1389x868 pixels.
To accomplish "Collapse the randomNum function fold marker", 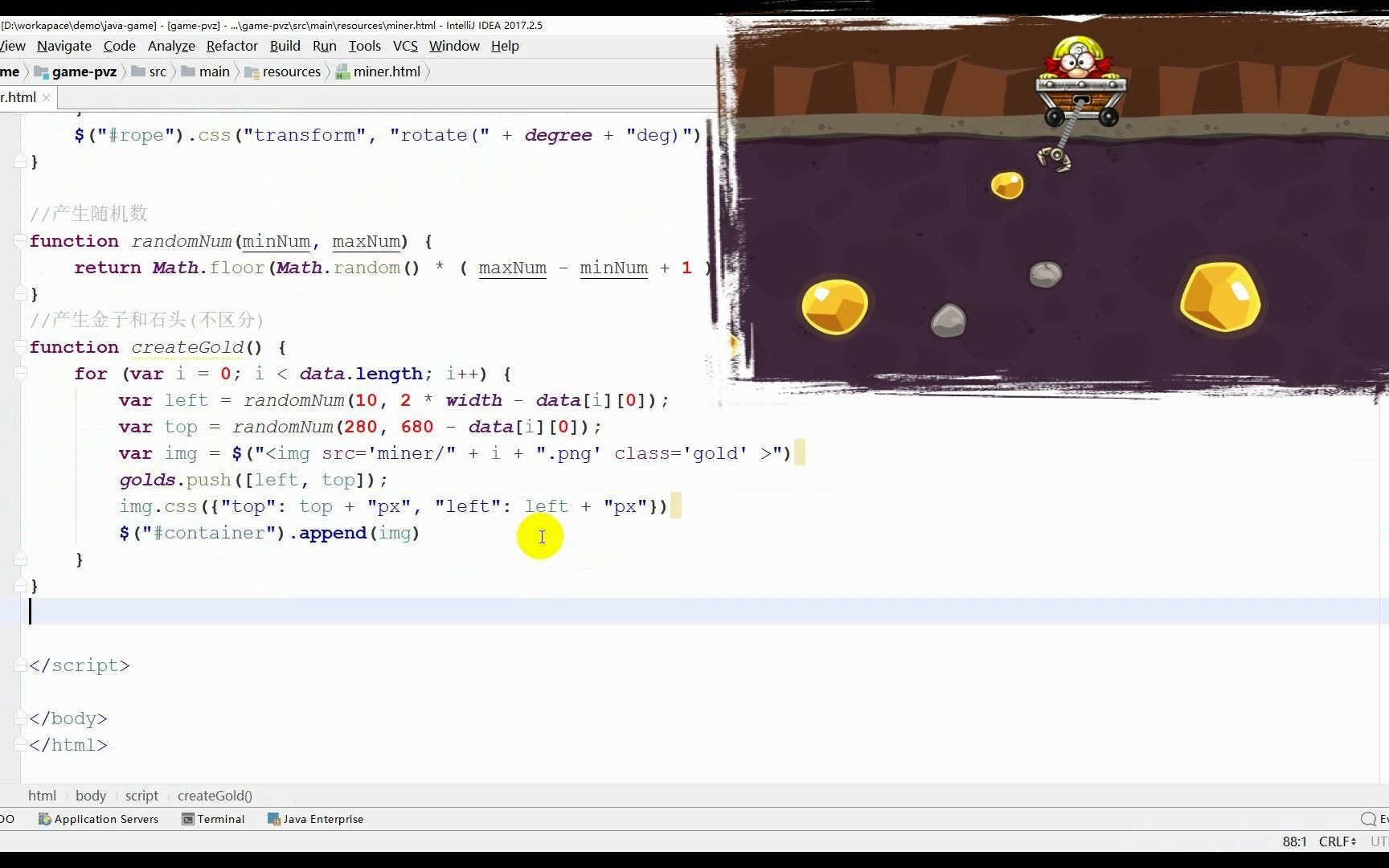I will [21, 240].
